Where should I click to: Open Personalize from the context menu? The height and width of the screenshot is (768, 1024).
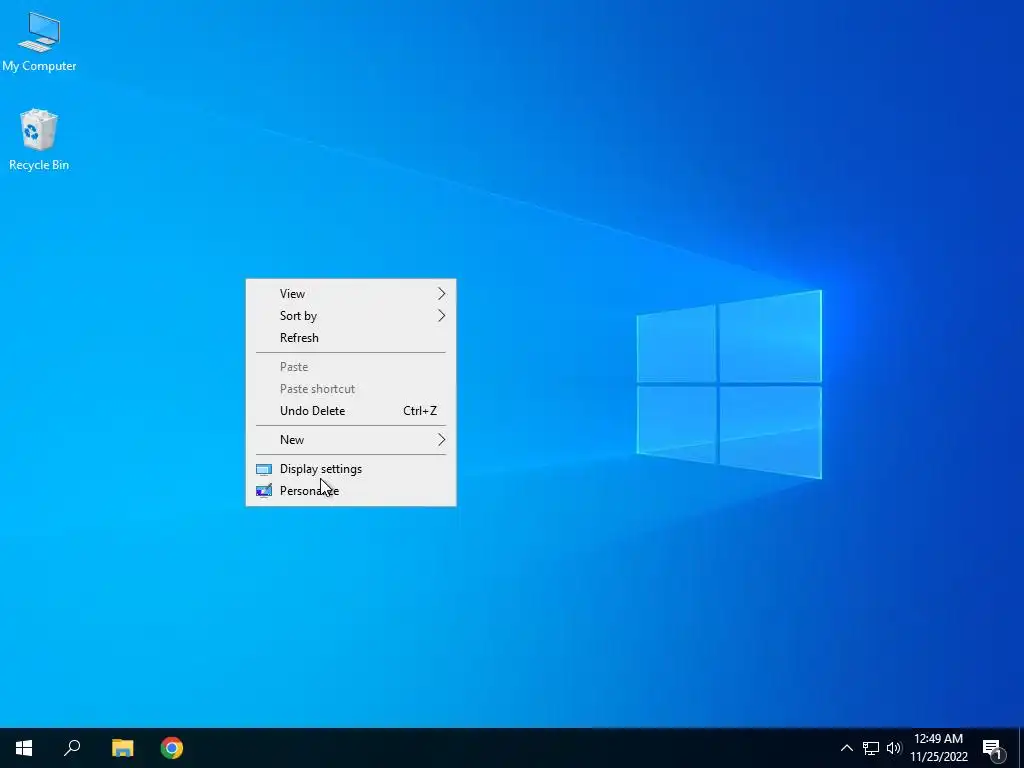[x=351, y=491]
